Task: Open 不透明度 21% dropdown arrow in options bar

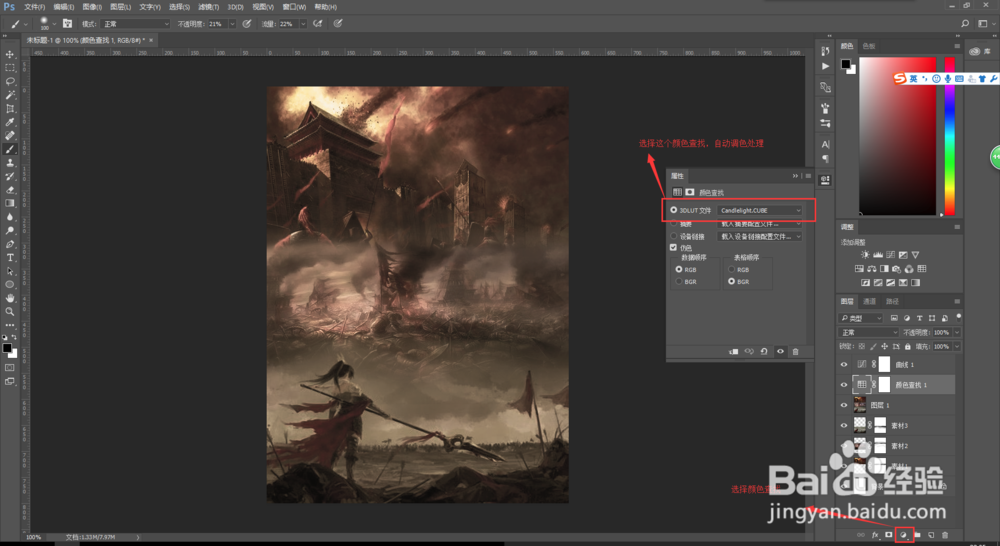Action: click(x=232, y=24)
